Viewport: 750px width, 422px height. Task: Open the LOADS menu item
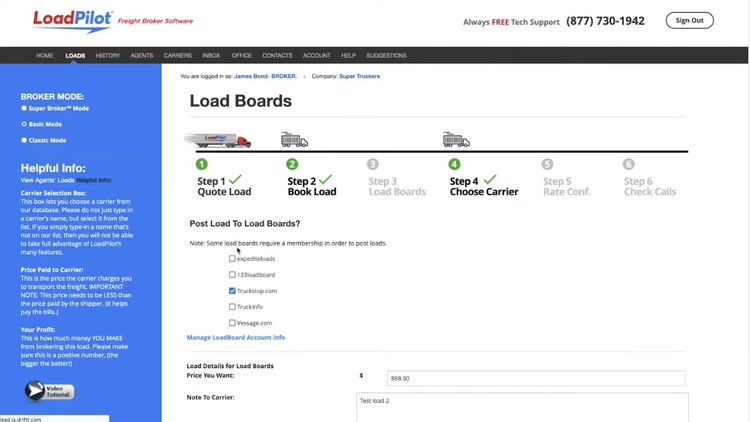point(75,56)
